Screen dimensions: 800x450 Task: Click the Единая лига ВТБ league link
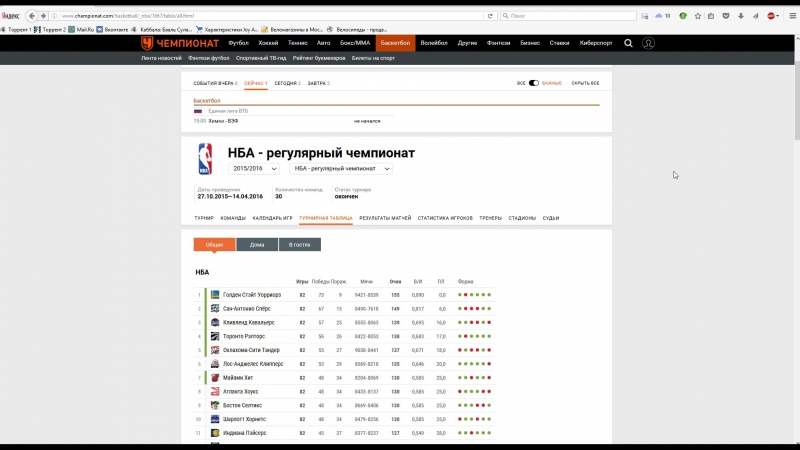click(228, 111)
